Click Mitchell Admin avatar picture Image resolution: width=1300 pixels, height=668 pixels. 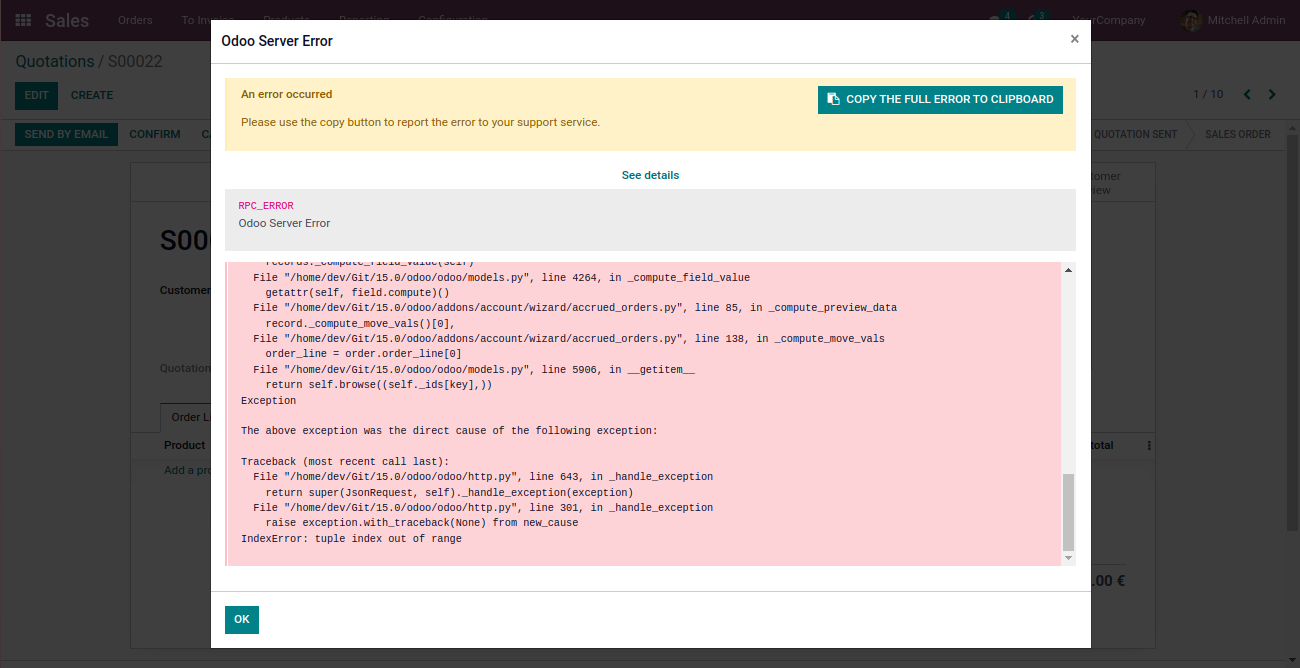click(1191, 20)
